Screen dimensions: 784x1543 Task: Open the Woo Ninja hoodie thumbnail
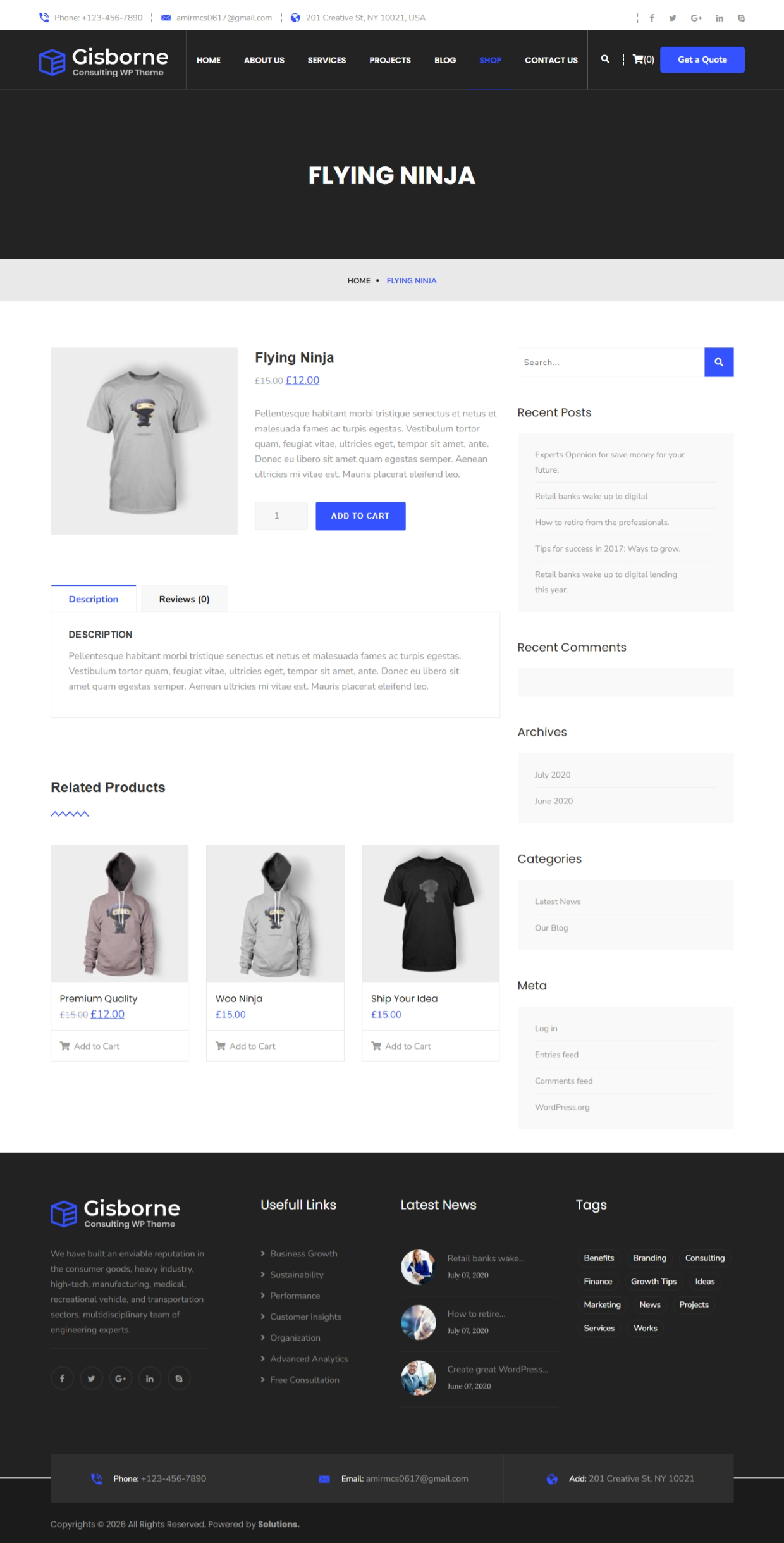pos(275,913)
